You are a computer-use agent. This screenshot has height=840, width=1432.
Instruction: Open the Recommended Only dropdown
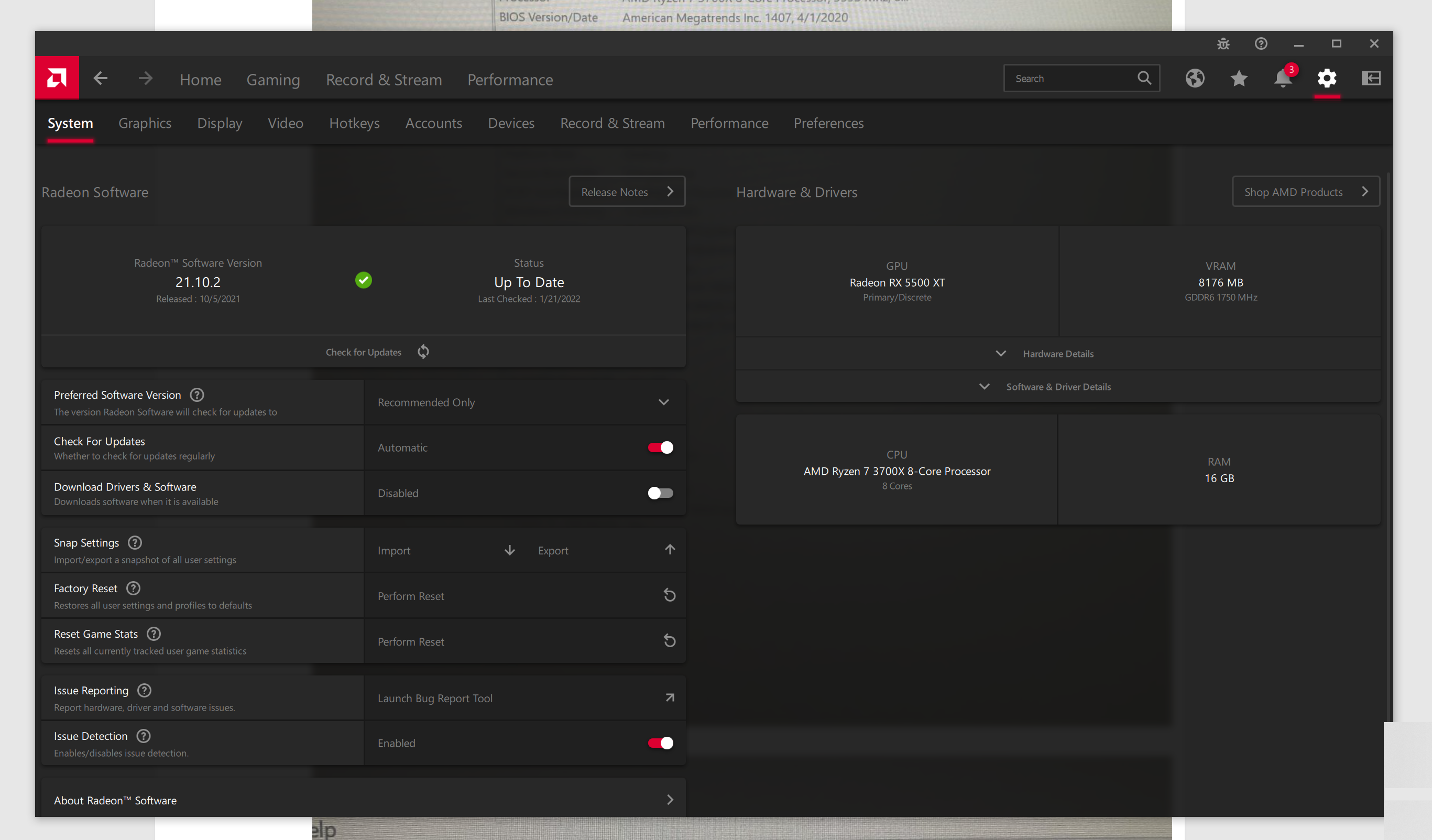[x=524, y=402]
